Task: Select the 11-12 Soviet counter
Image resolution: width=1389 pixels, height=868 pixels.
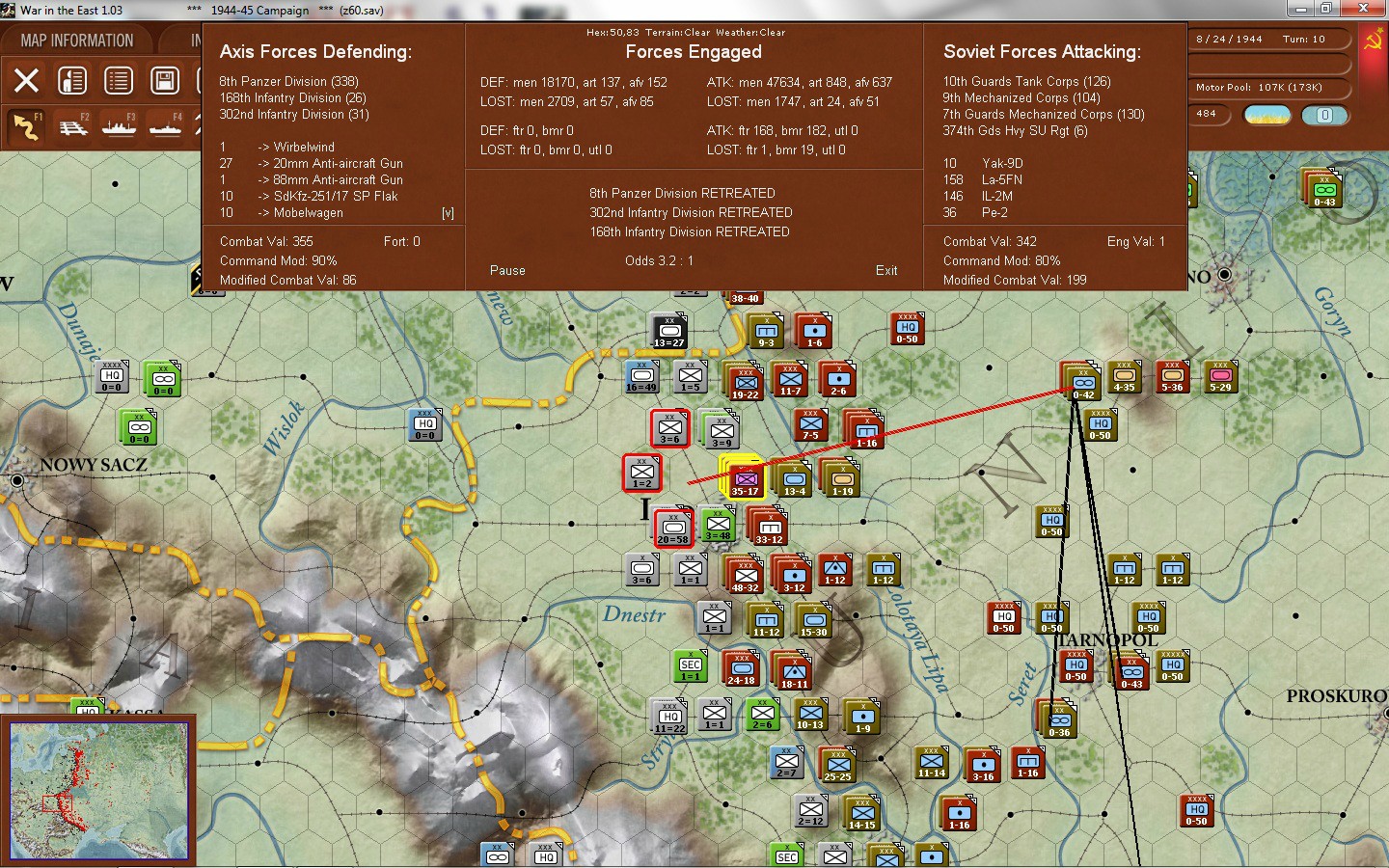Action: [766, 620]
